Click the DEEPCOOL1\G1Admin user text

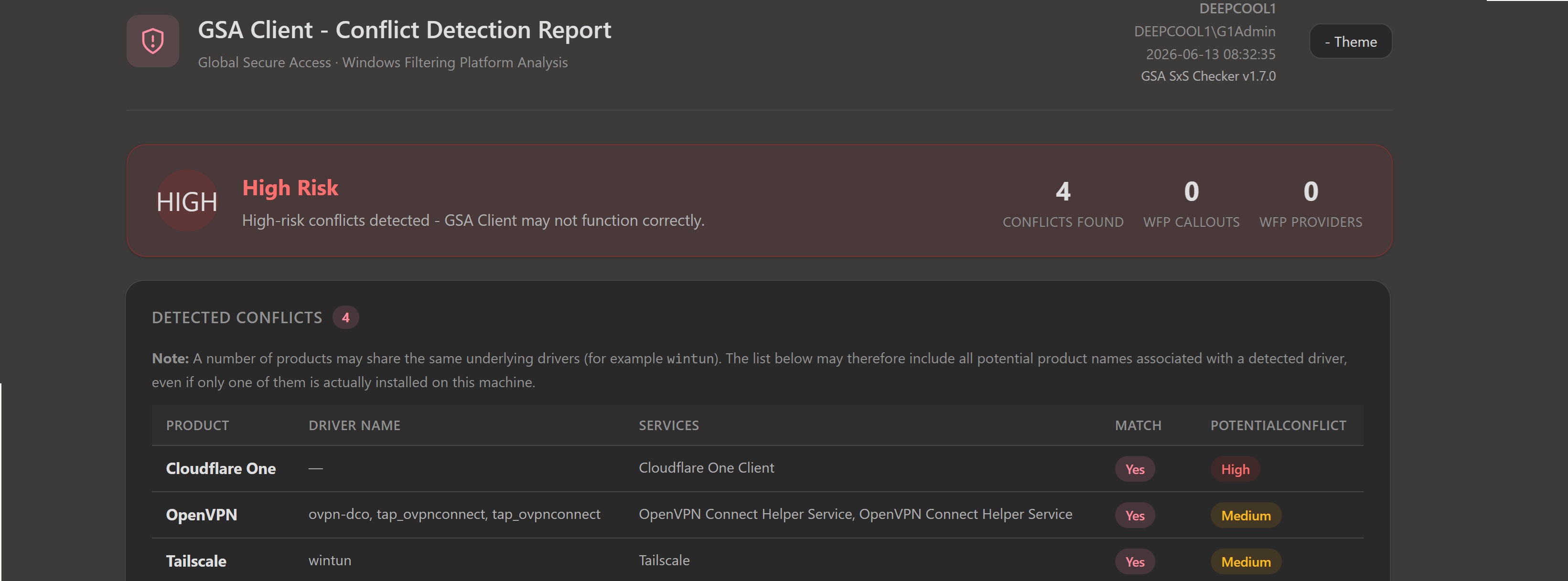tap(1204, 31)
